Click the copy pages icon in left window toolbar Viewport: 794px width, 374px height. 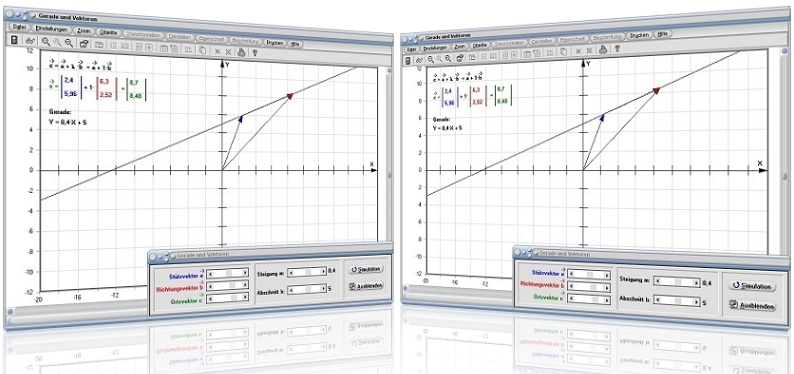pyautogui.click(x=203, y=50)
